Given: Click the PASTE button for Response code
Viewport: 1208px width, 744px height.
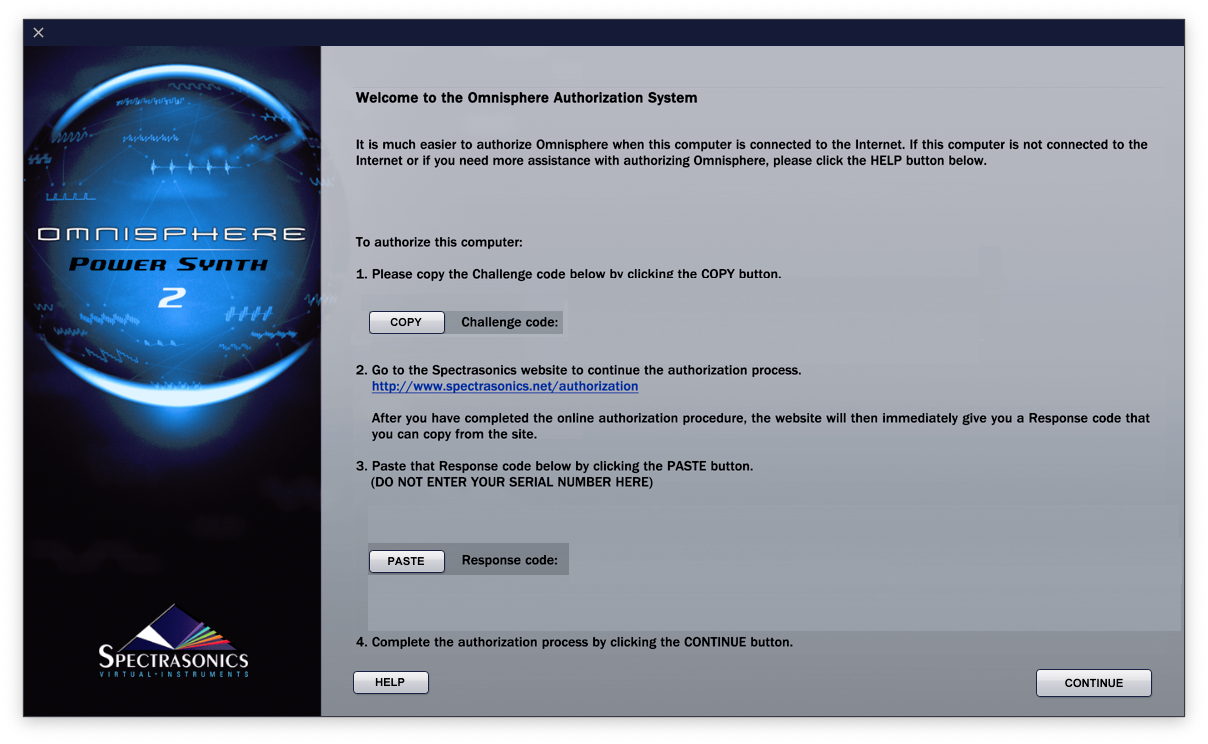Looking at the screenshot, I should click(x=406, y=561).
